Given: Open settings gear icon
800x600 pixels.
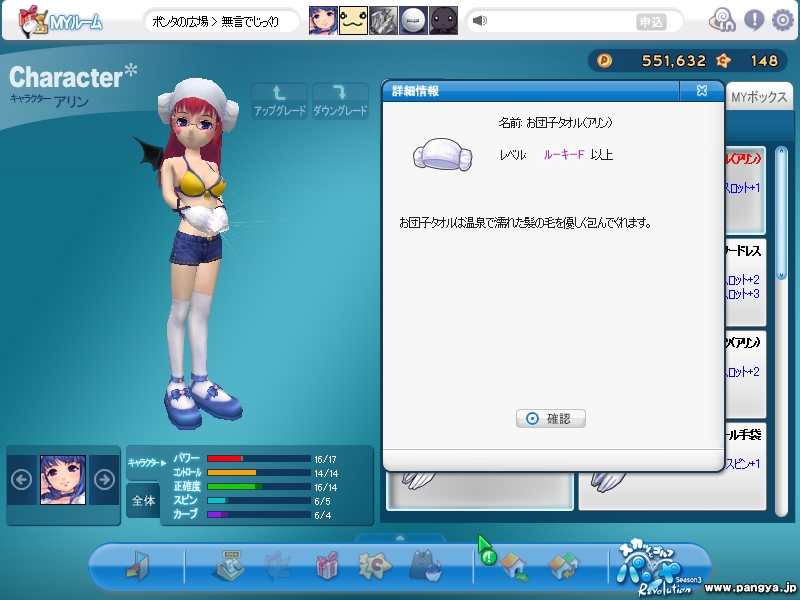Looking at the screenshot, I should click(x=783, y=20).
